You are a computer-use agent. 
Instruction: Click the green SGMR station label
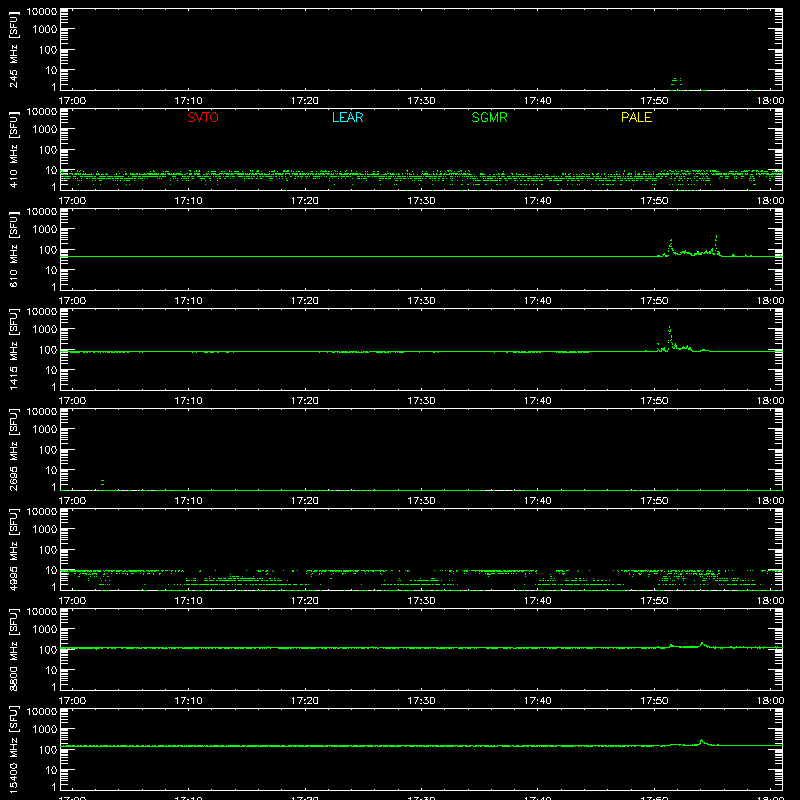tap(489, 117)
